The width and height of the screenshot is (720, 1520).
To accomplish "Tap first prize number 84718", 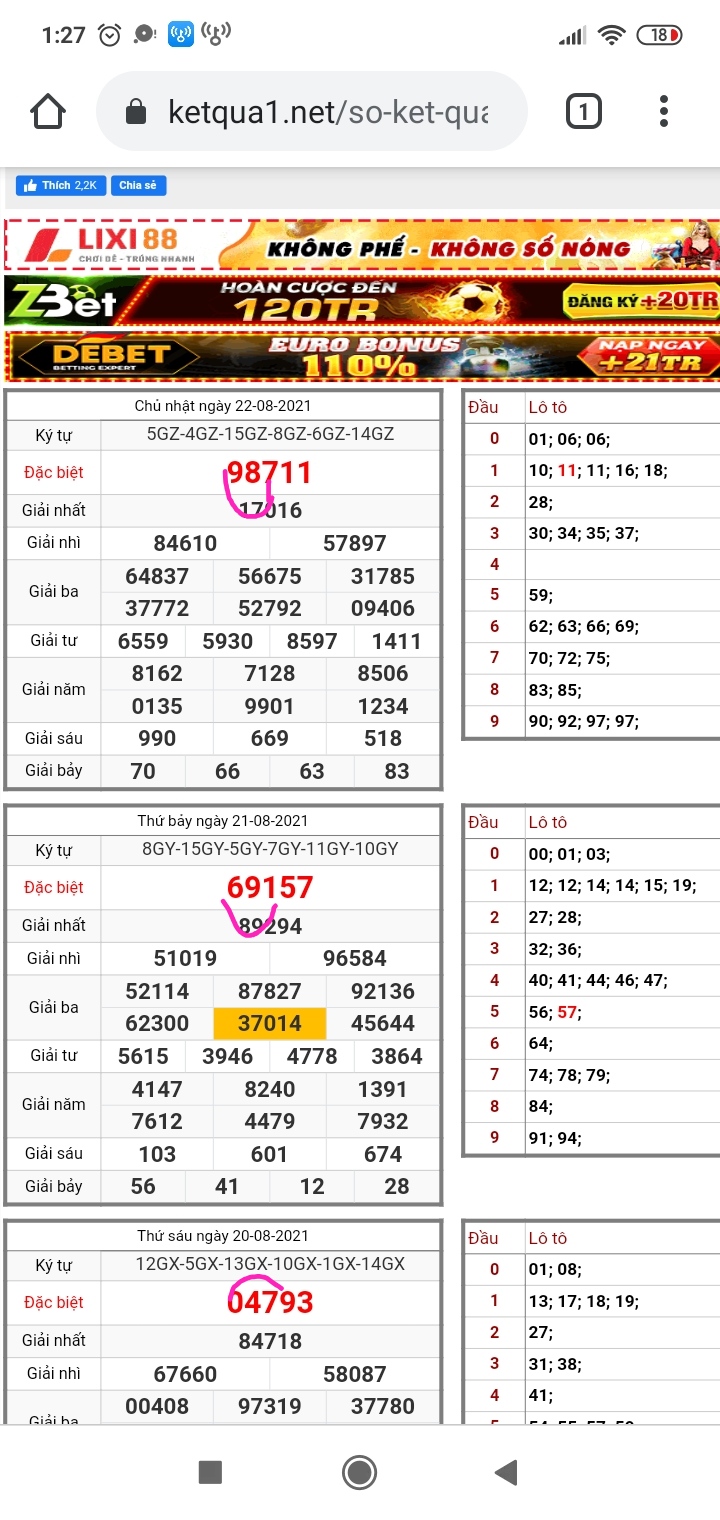I will coord(270,1341).
